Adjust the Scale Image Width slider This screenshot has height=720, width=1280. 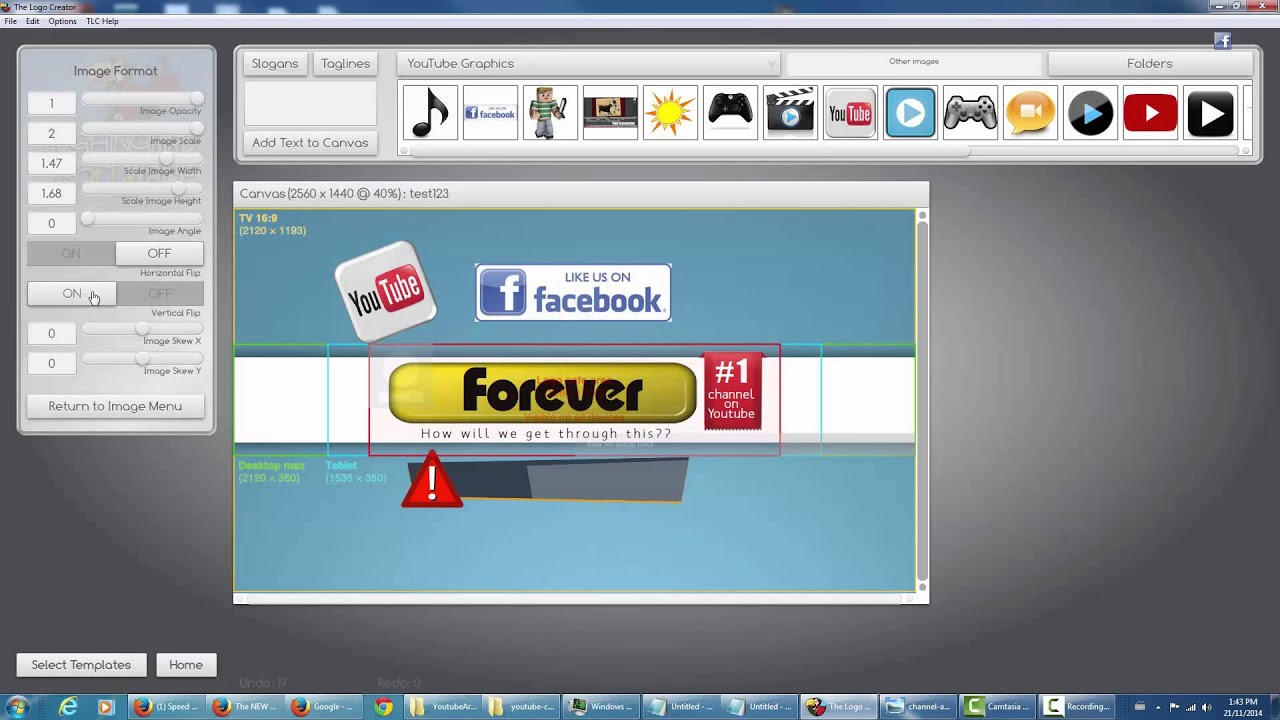[x=142, y=158]
